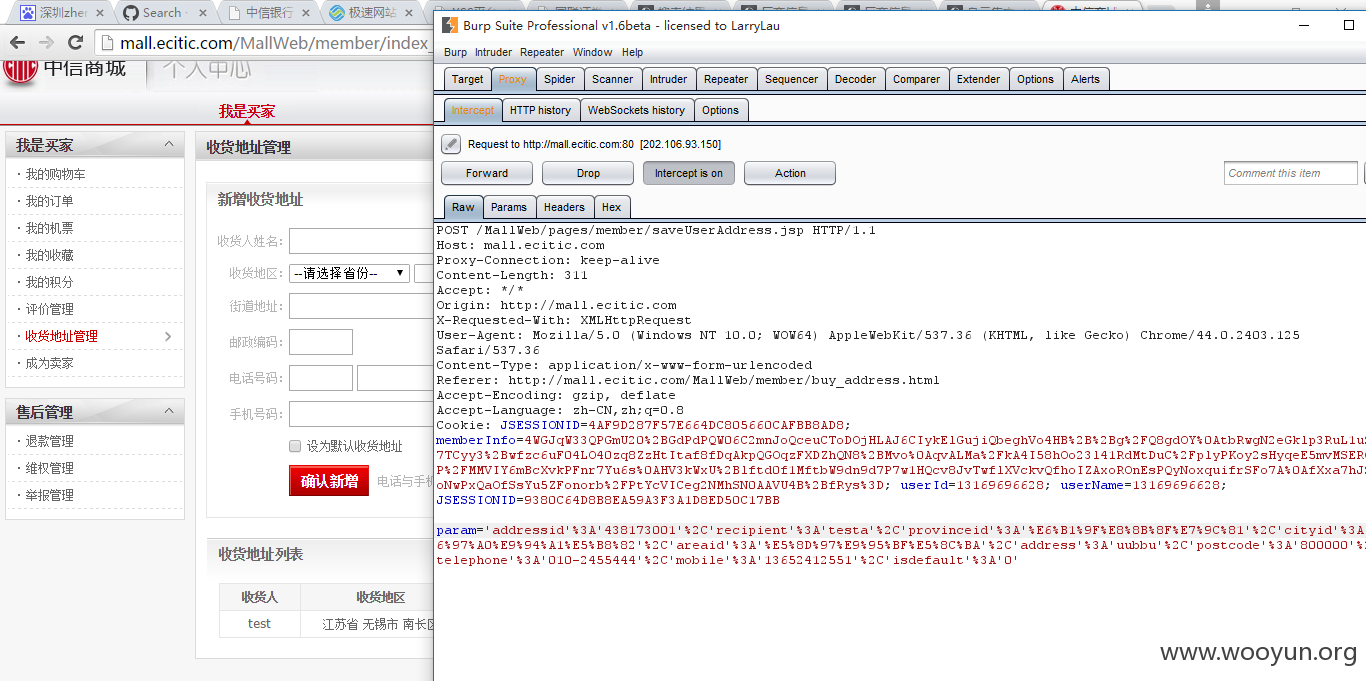
Task: Open 我的积分 link
Action: click(49, 282)
